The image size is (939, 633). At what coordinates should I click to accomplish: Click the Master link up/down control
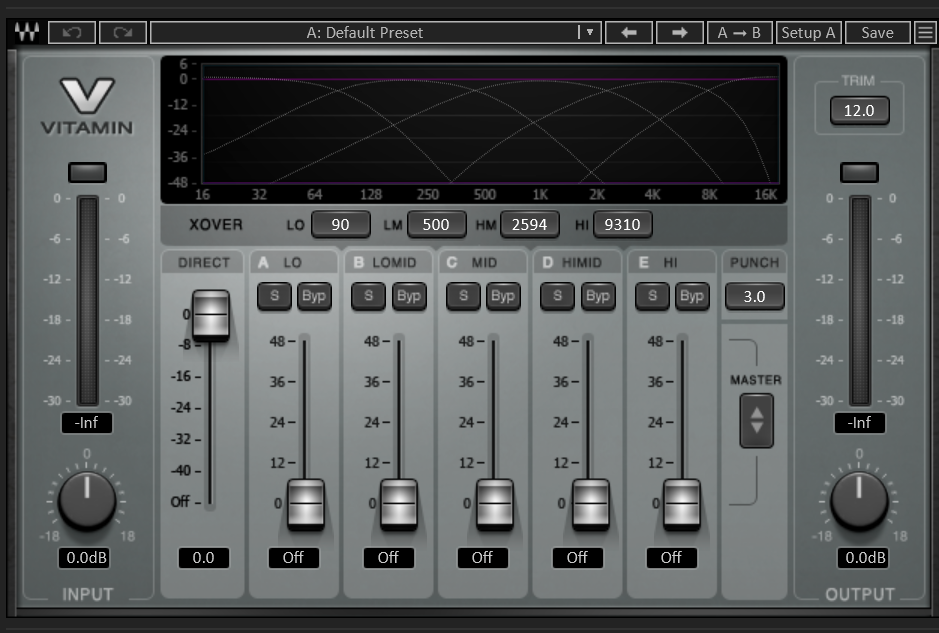(x=756, y=420)
